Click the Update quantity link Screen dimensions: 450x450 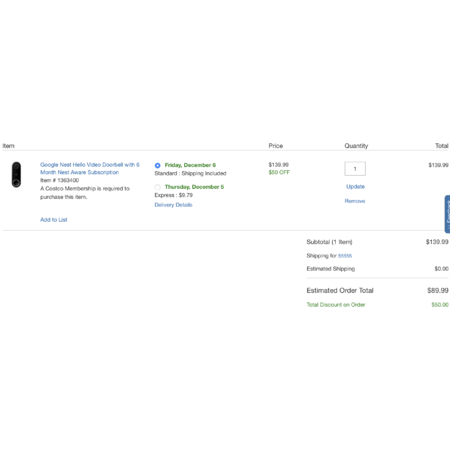tap(355, 186)
